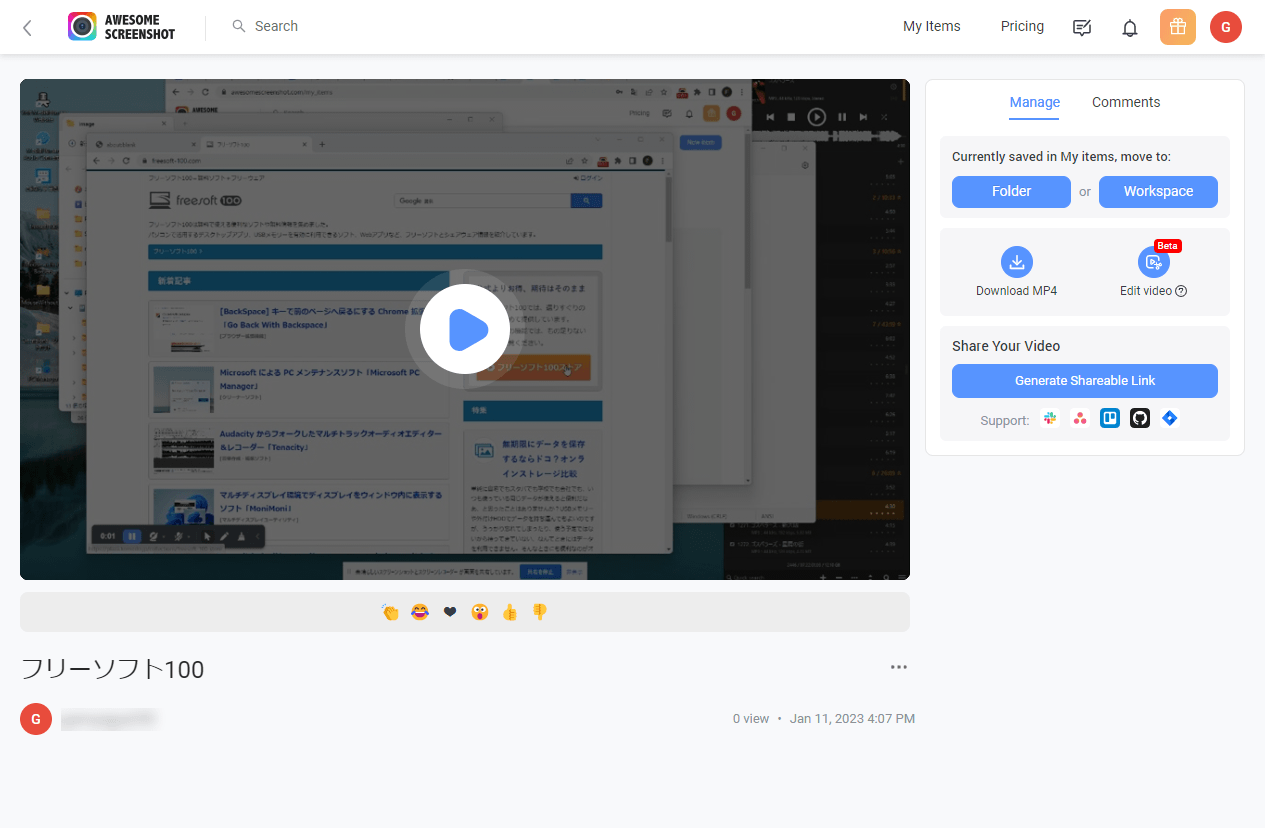This screenshot has height=828, width=1265.
Task: Download the video as MP4
Action: 1017,272
